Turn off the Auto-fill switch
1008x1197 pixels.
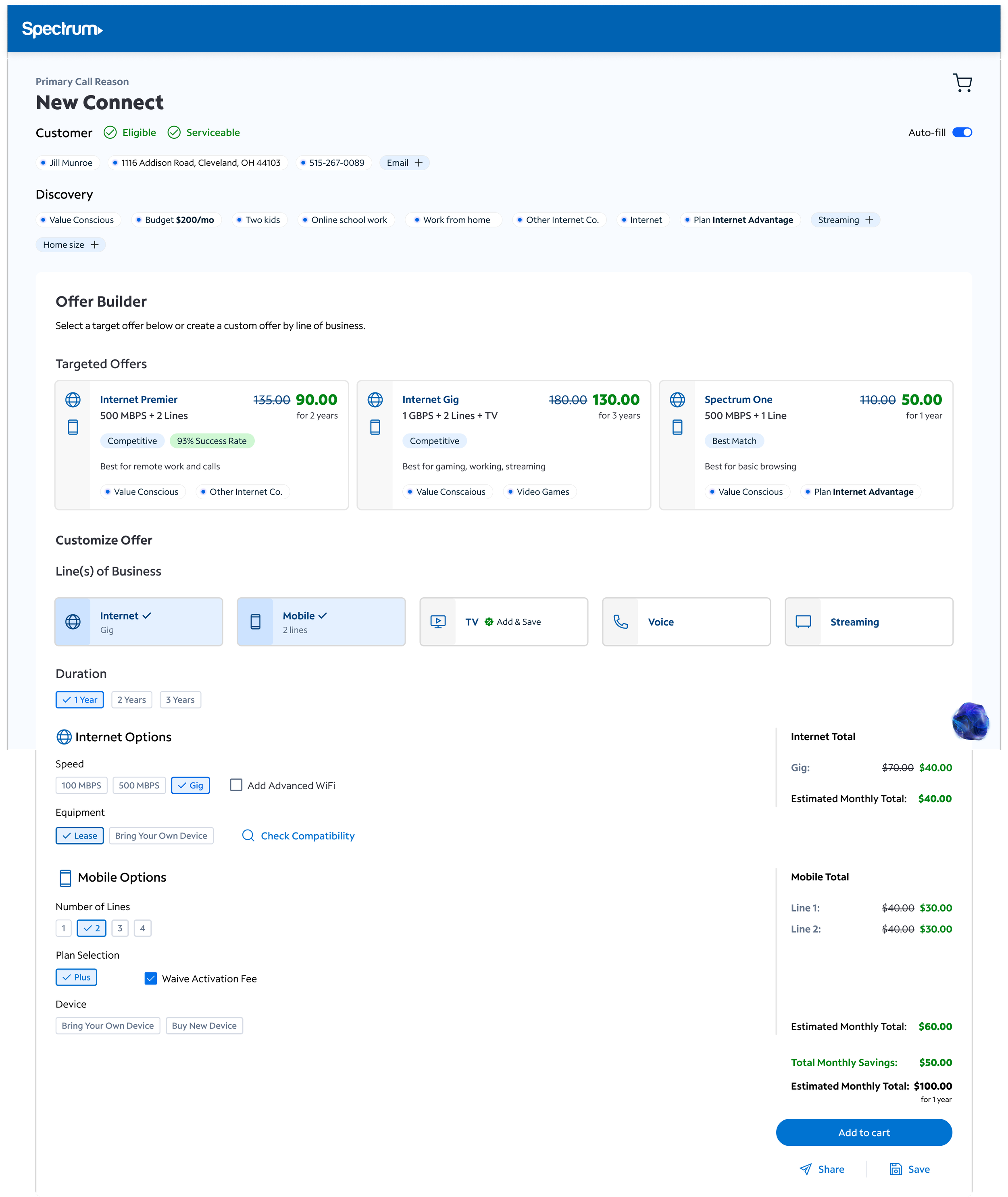click(x=962, y=133)
